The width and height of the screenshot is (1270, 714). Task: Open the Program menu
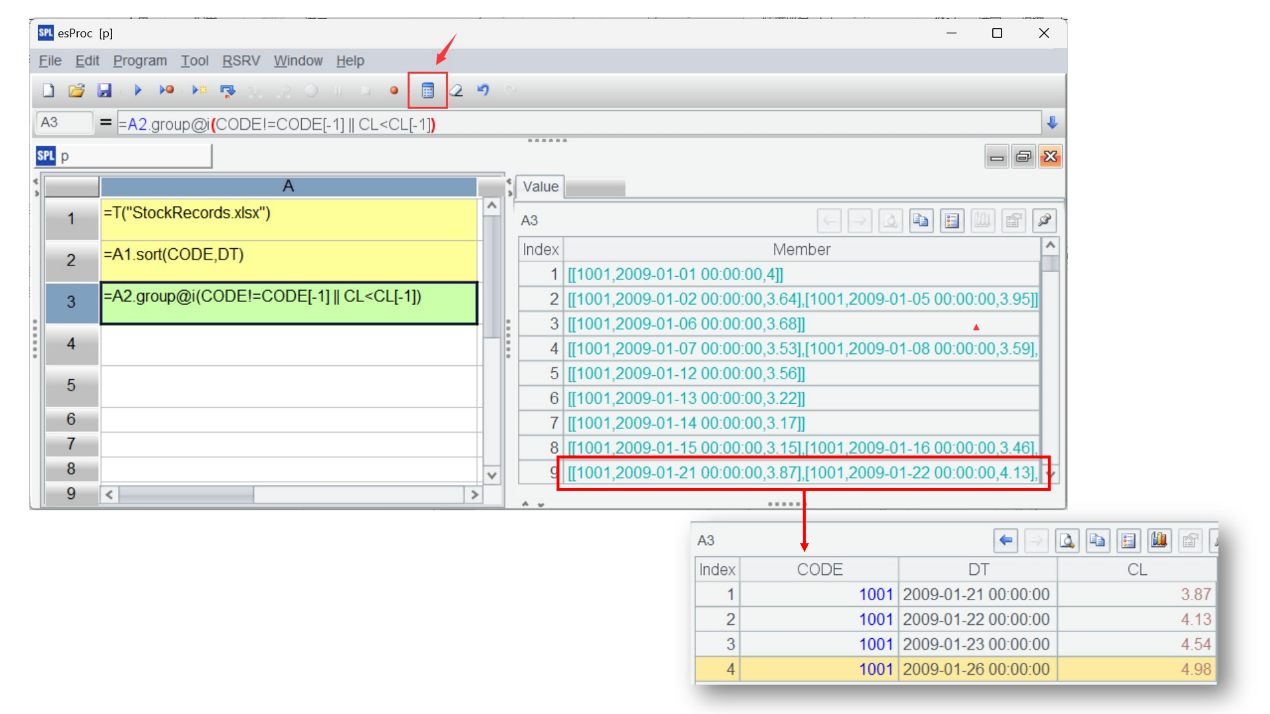pos(140,61)
